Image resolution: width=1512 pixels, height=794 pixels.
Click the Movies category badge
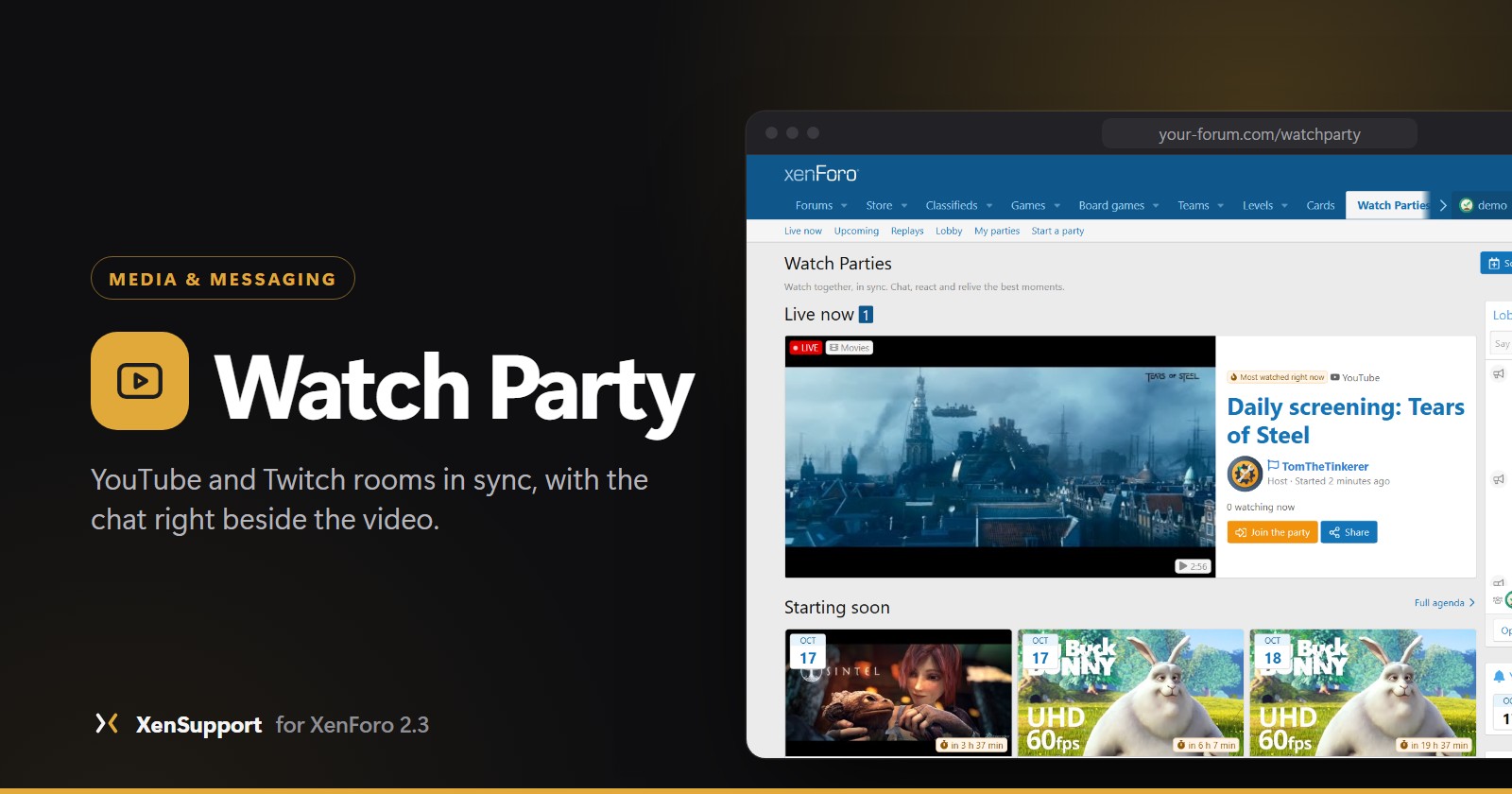[850, 348]
